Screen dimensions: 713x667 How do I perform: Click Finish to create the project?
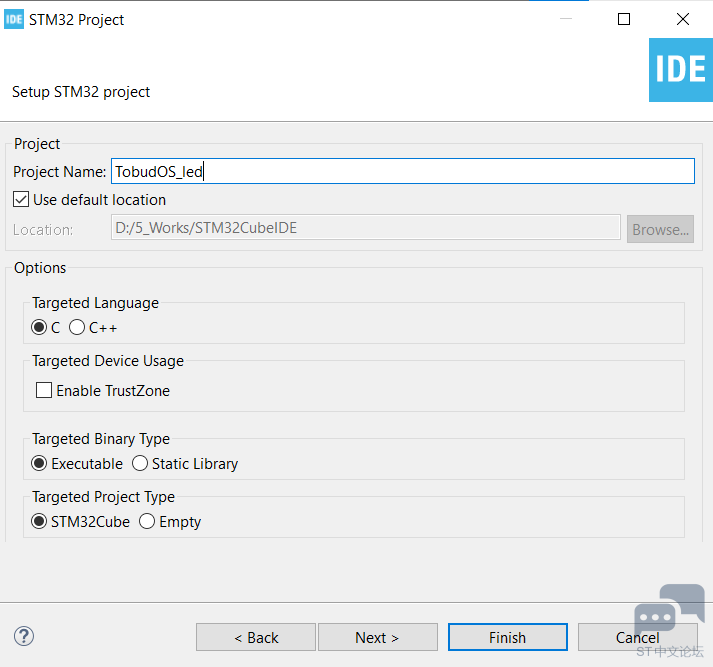pyautogui.click(x=507, y=637)
